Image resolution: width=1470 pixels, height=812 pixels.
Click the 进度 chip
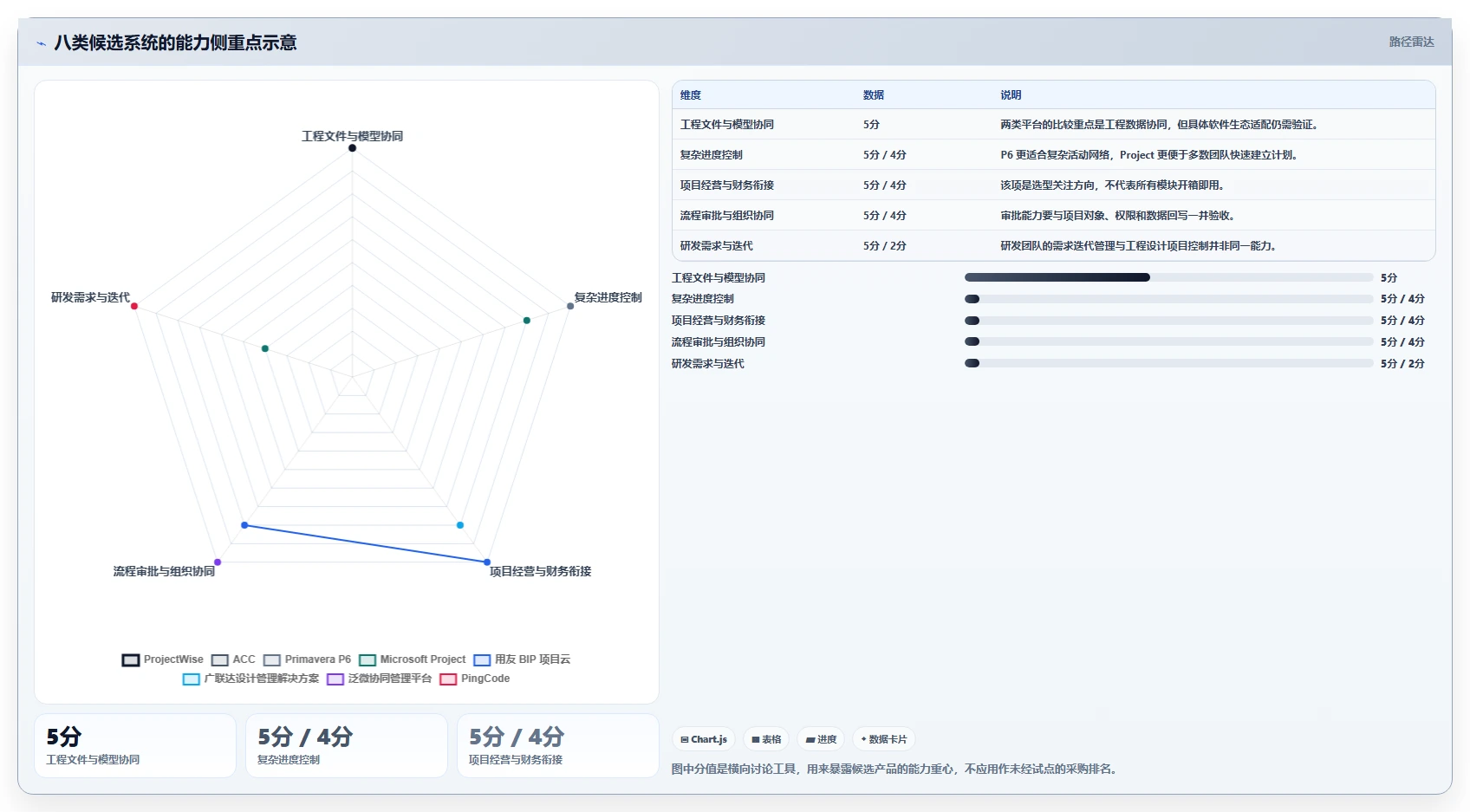pos(821,739)
